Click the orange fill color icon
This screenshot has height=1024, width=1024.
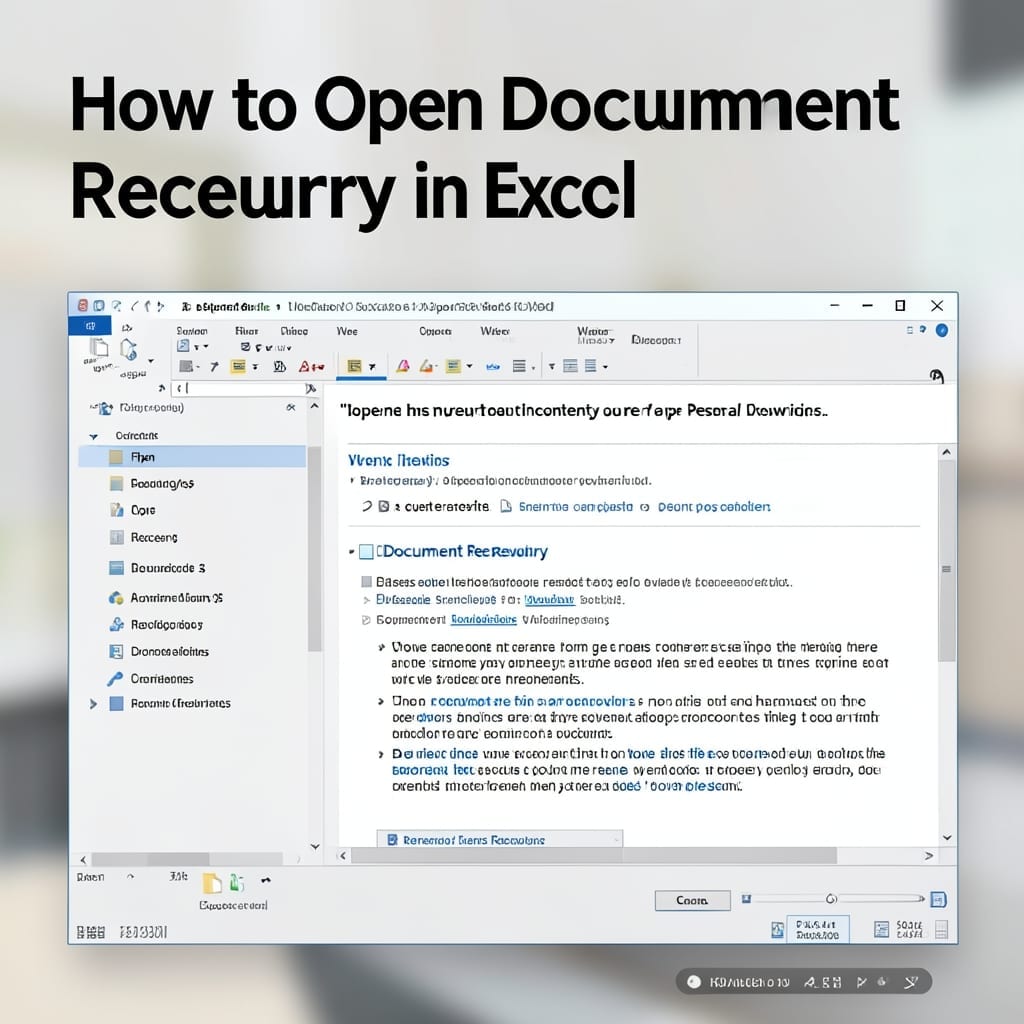point(427,366)
